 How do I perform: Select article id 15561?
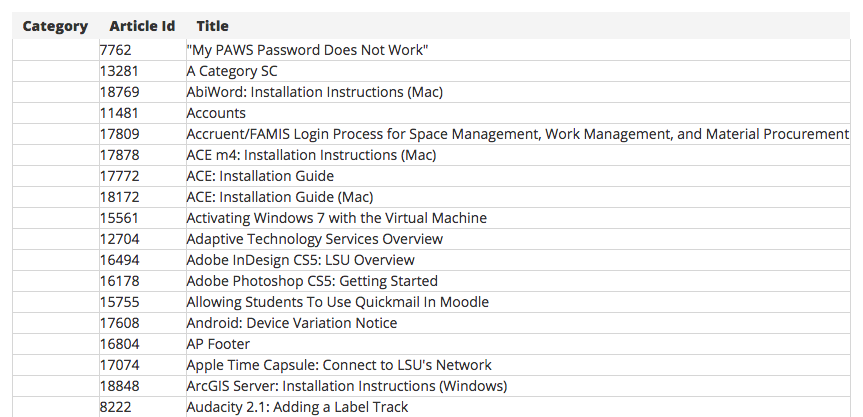pos(119,218)
